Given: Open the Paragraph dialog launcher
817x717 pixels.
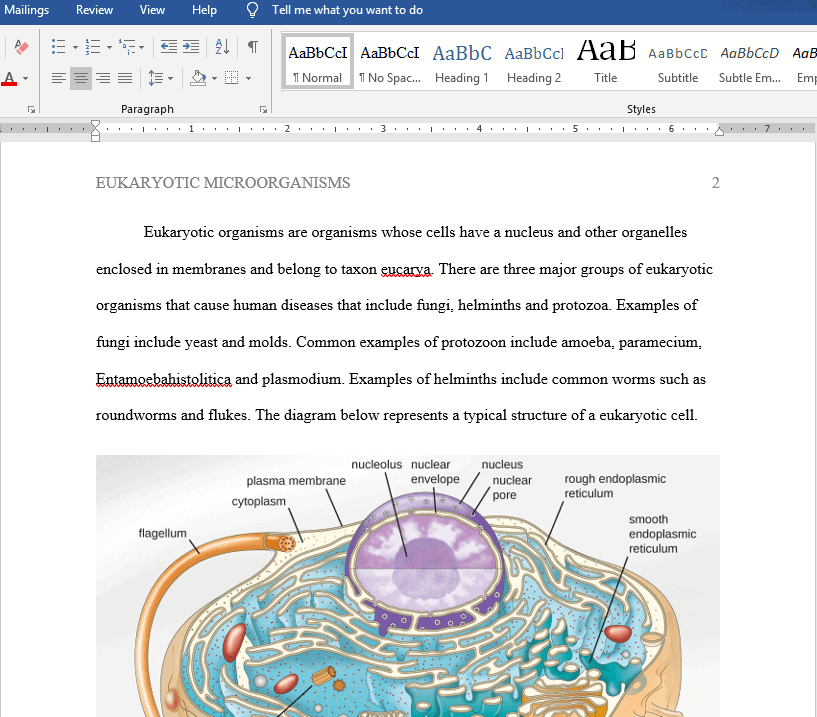Looking at the screenshot, I should coord(263,109).
